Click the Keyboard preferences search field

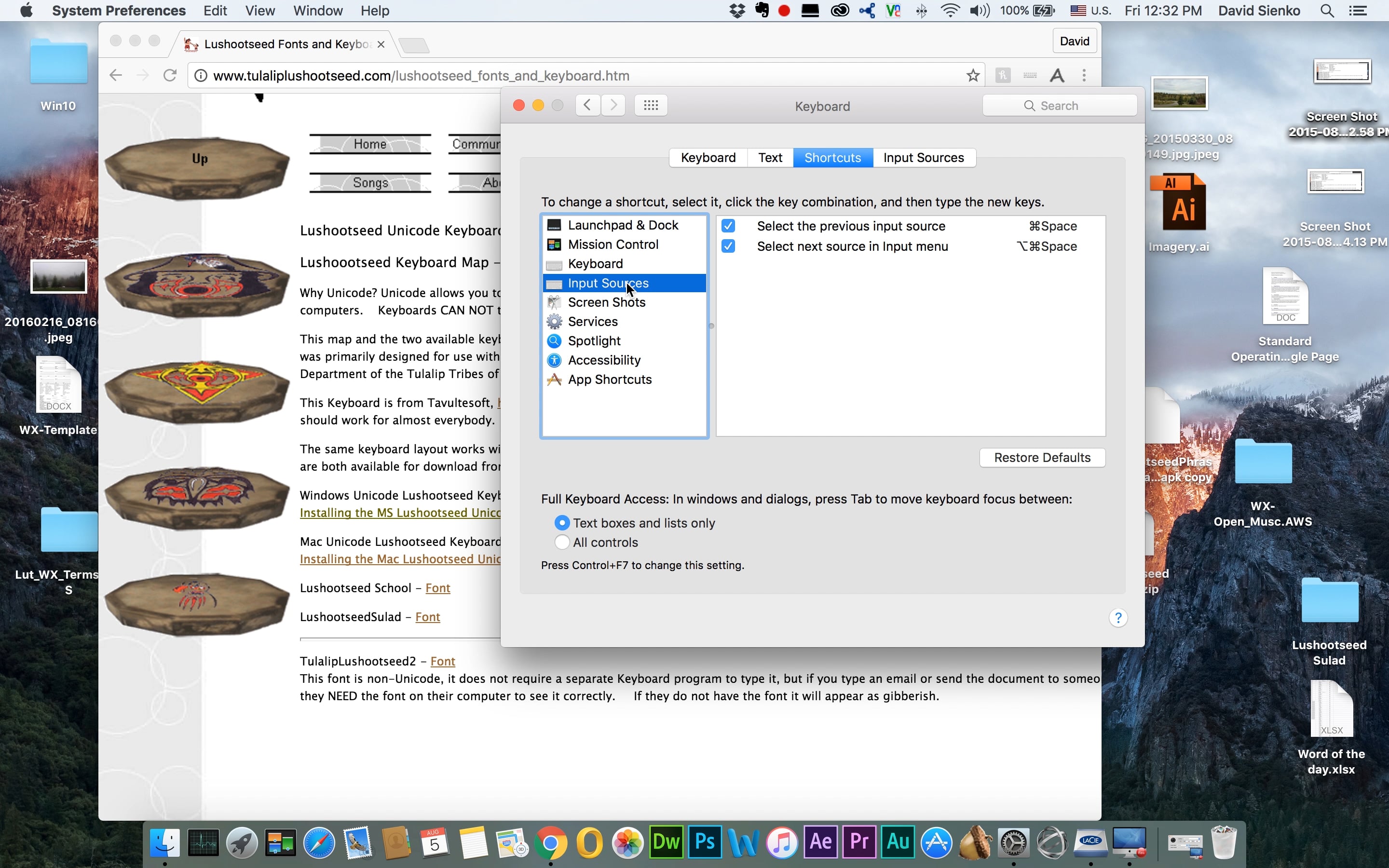click(x=1059, y=105)
